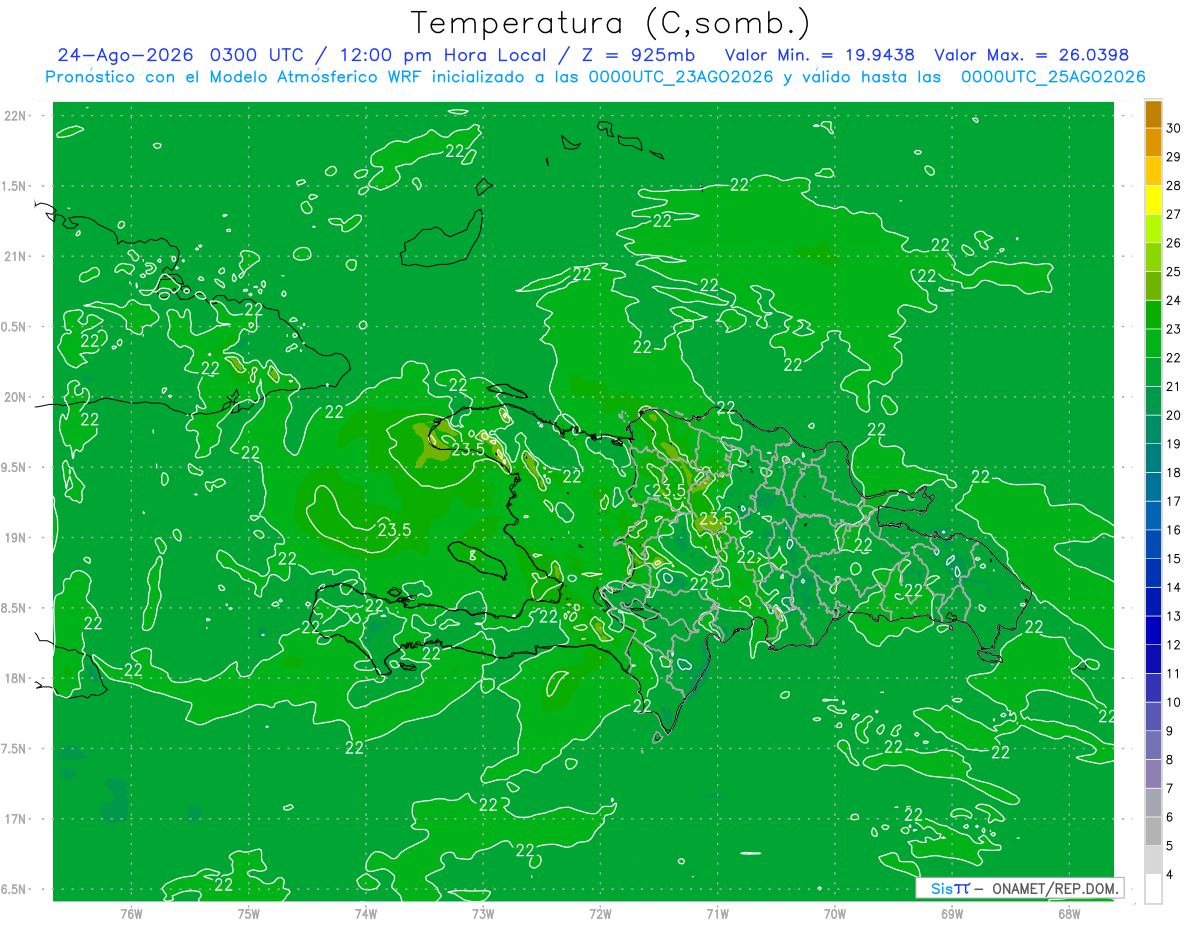Click the "68W" longitude axis label
Viewport: 1200px width, 927px height.
[1069, 913]
